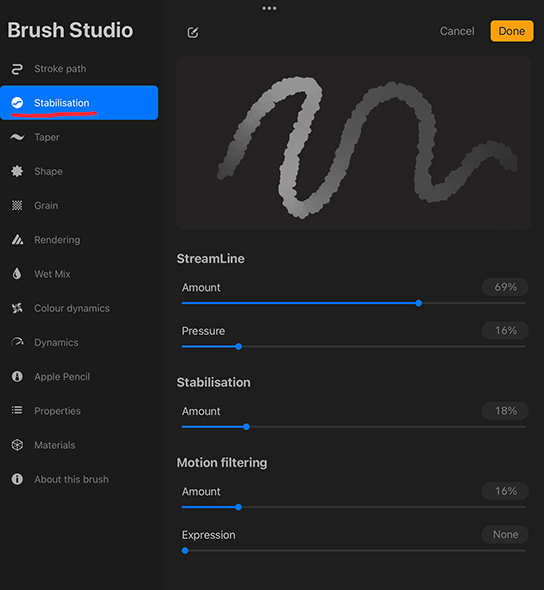Click the StreamLine Pressure 16% value

pyautogui.click(x=505, y=331)
